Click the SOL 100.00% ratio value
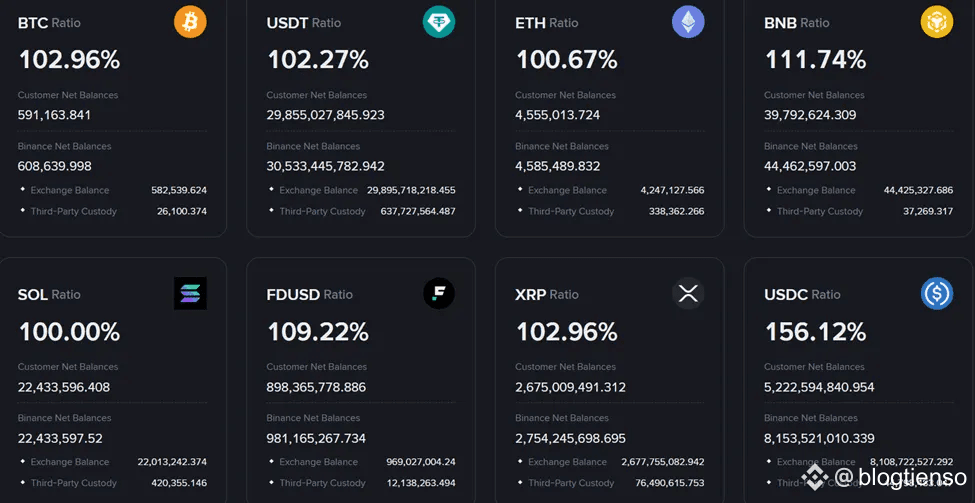Image resolution: width=975 pixels, height=503 pixels. click(x=69, y=331)
